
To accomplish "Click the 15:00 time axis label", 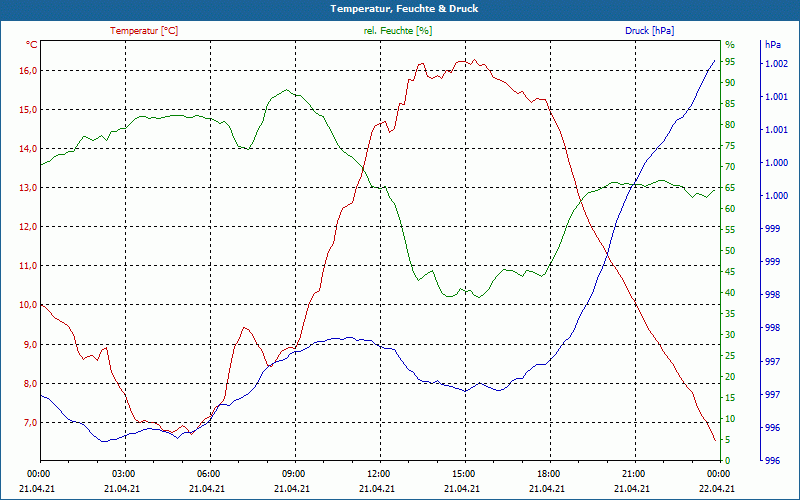I will click(x=463, y=473).
